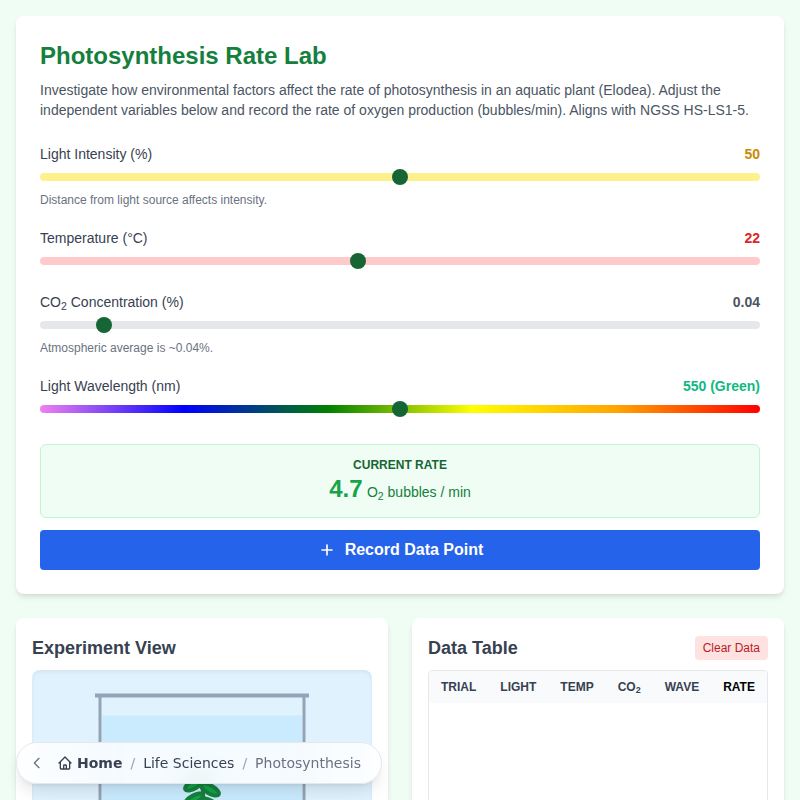
Task: Open the Life Sciences breadcrumb link
Action: (188, 762)
